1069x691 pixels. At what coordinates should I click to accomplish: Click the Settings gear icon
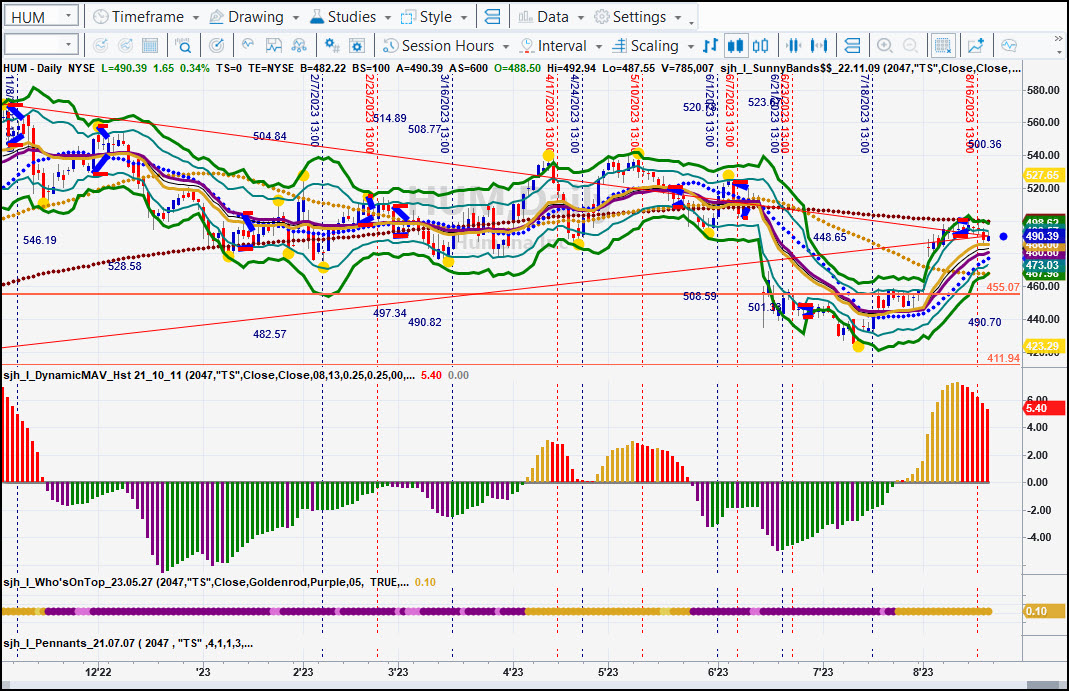coord(601,17)
